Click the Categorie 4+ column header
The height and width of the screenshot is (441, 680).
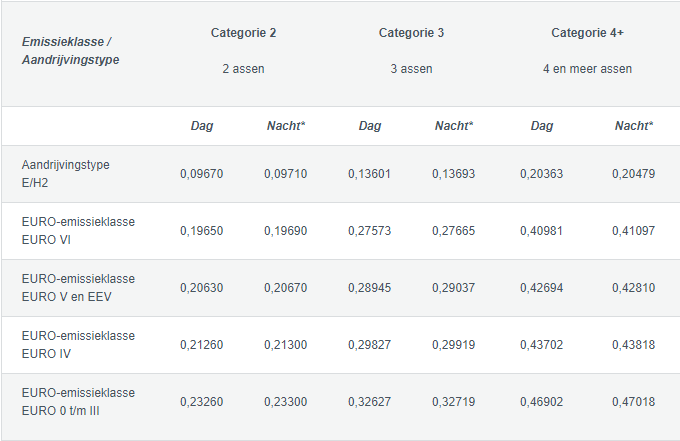click(587, 33)
